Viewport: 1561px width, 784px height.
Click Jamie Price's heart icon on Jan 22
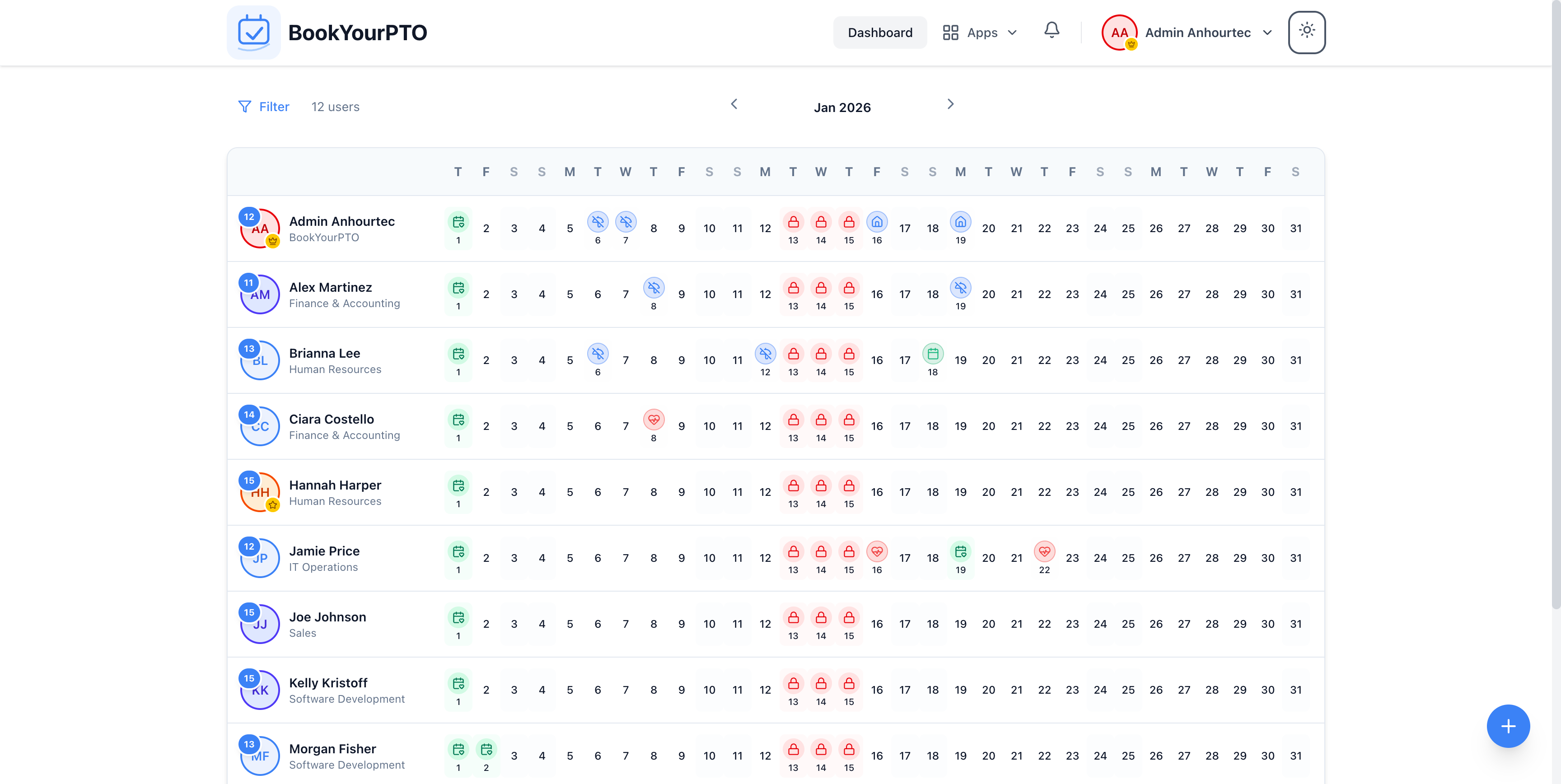[x=1045, y=552]
